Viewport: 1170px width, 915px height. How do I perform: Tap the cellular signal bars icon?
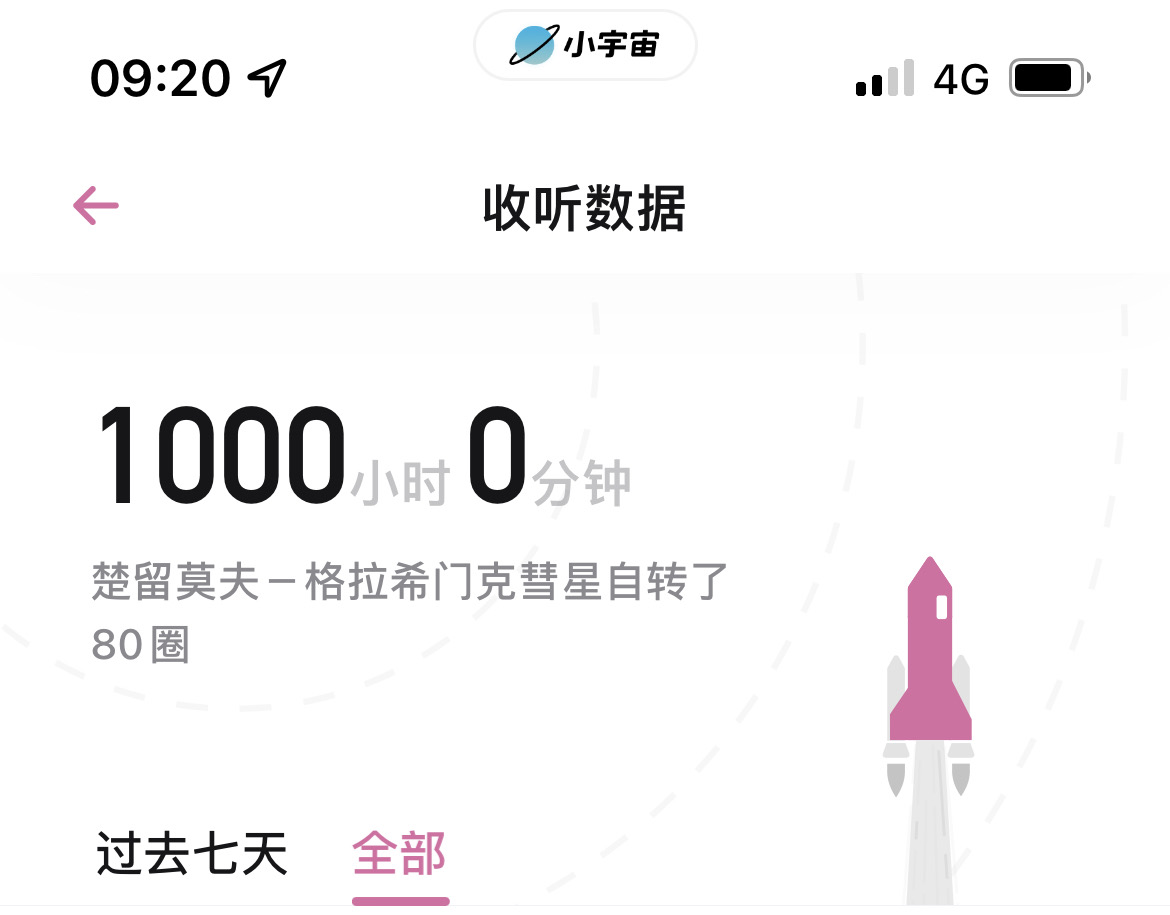(x=885, y=78)
